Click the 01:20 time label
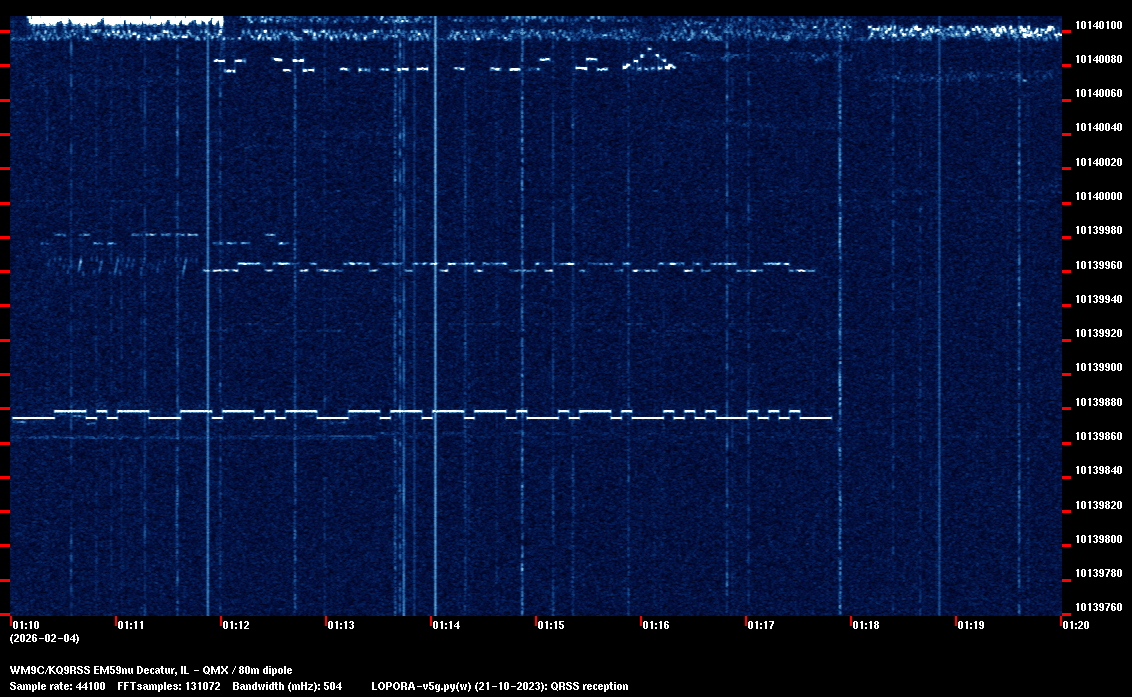Viewport: 1132px width, 697px height. (x=1076, y=625)
